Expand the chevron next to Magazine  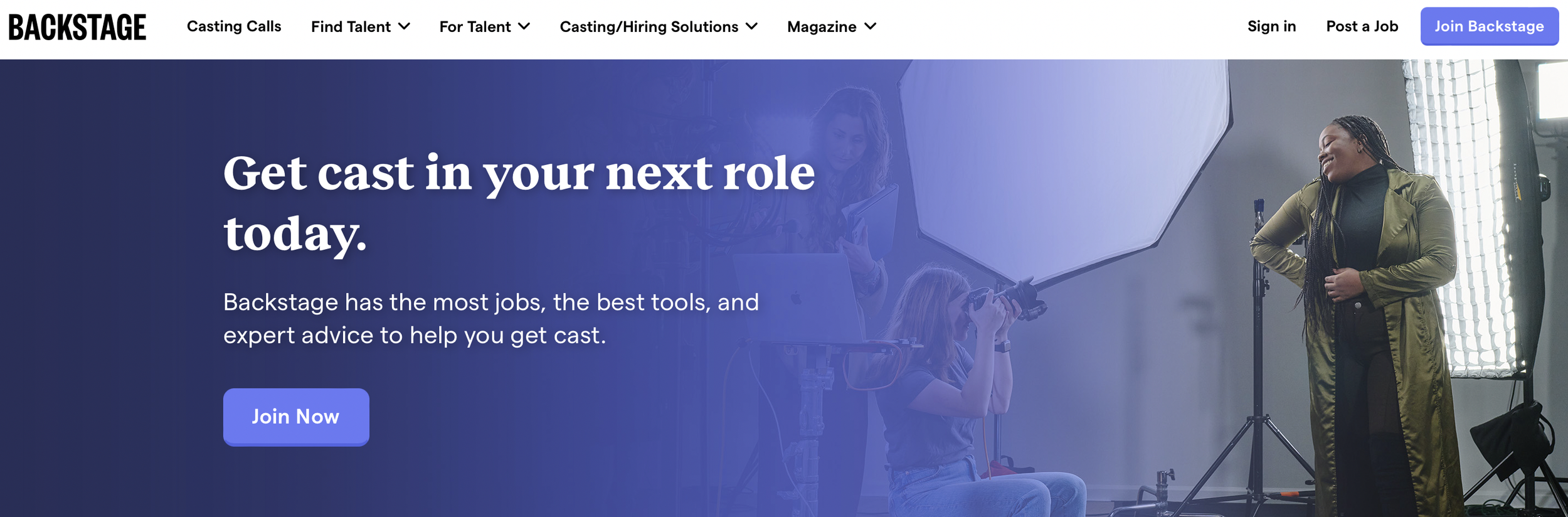click(871, 26)
